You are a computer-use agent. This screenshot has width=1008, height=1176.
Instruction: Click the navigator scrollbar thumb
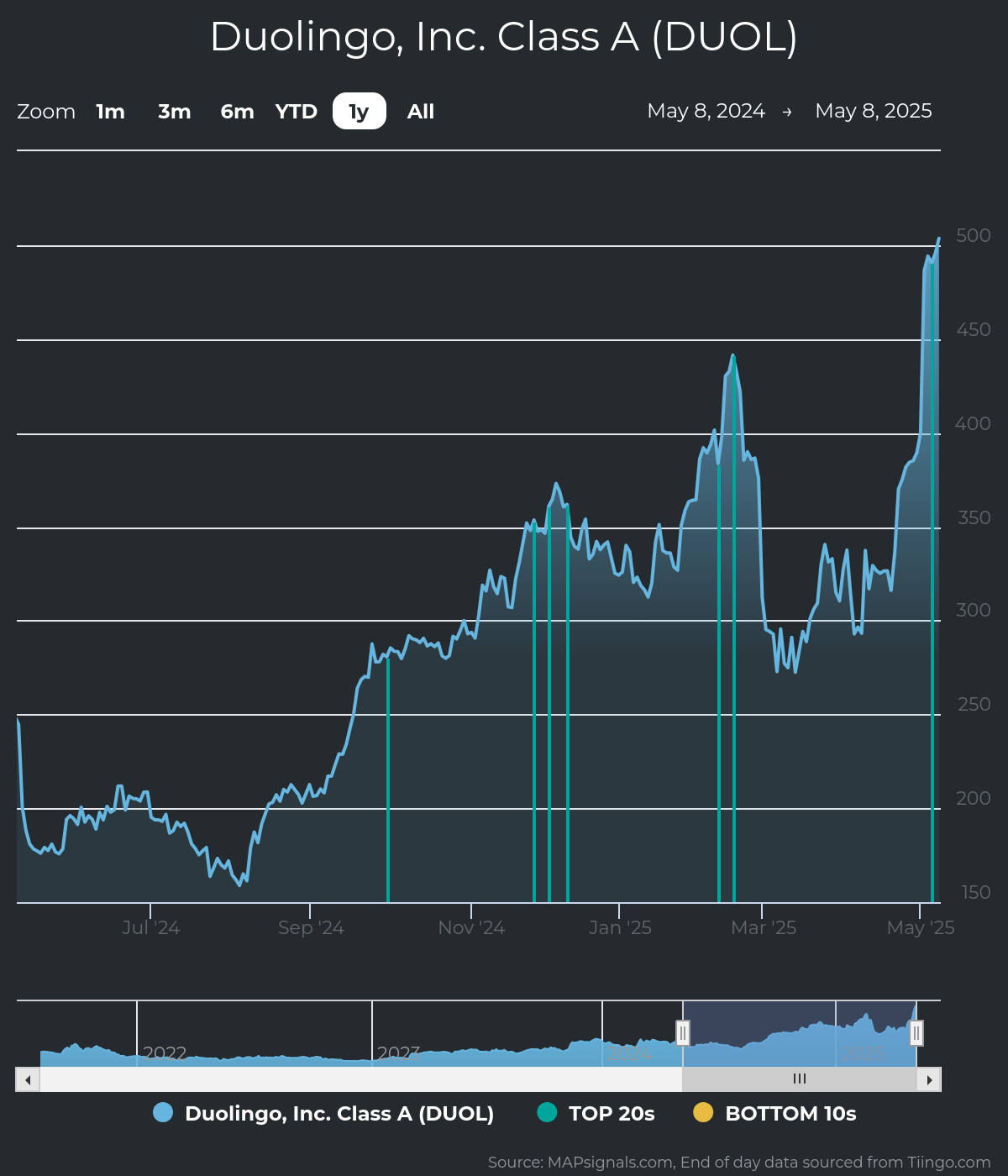pos(800,1079)
